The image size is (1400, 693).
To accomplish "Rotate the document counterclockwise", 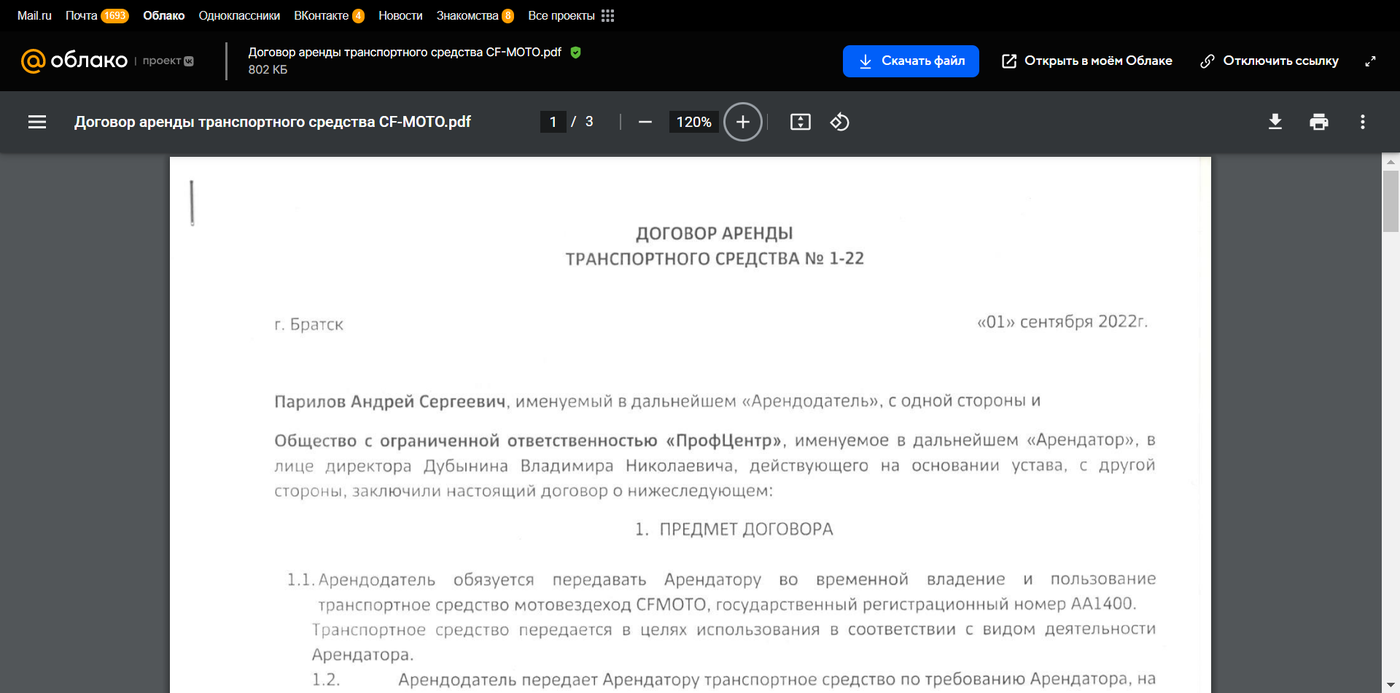I will pyautogui.click(x=840, y=122).
